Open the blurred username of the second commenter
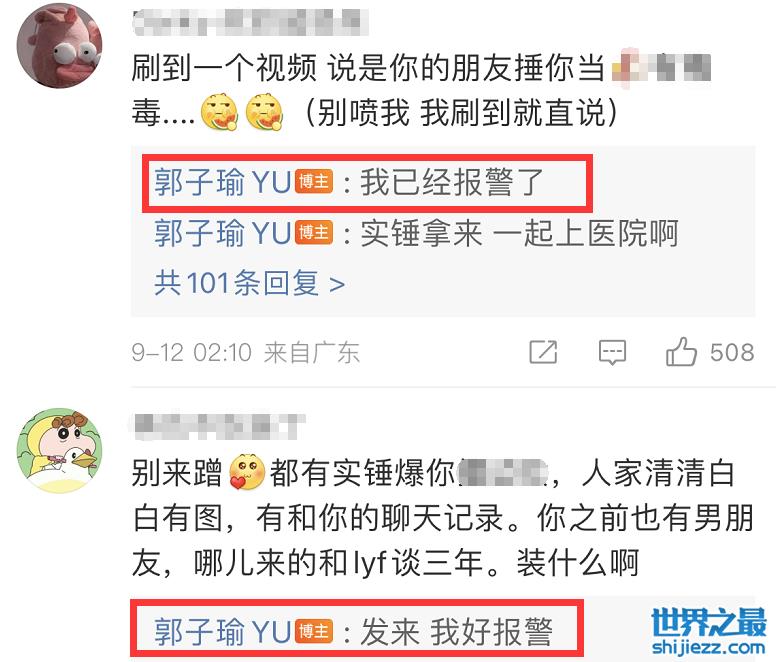Screen dimensions: 776x662 [218, 426]
